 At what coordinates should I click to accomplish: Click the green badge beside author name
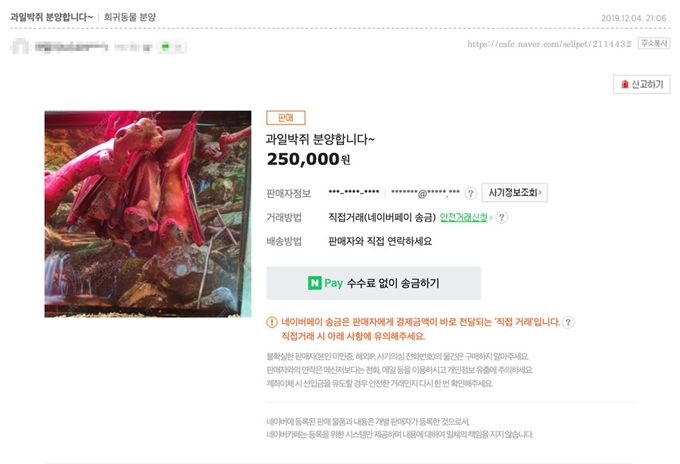(171, 46)
